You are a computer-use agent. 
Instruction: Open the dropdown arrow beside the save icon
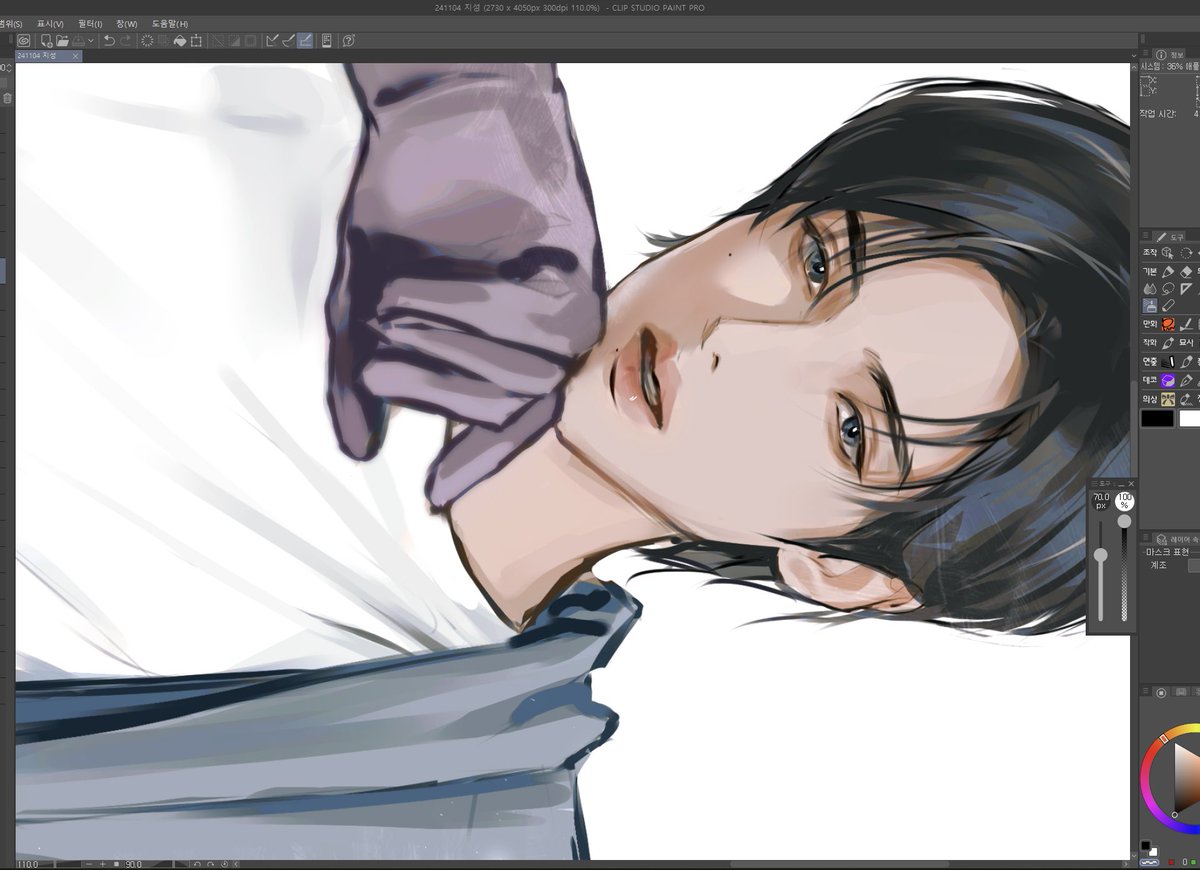point(89,41)
